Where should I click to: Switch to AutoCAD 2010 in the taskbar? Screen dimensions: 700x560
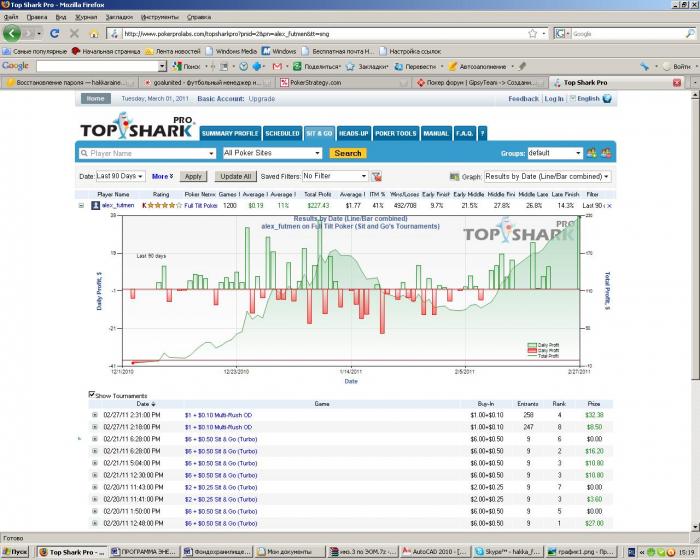[x=435, y=552]
